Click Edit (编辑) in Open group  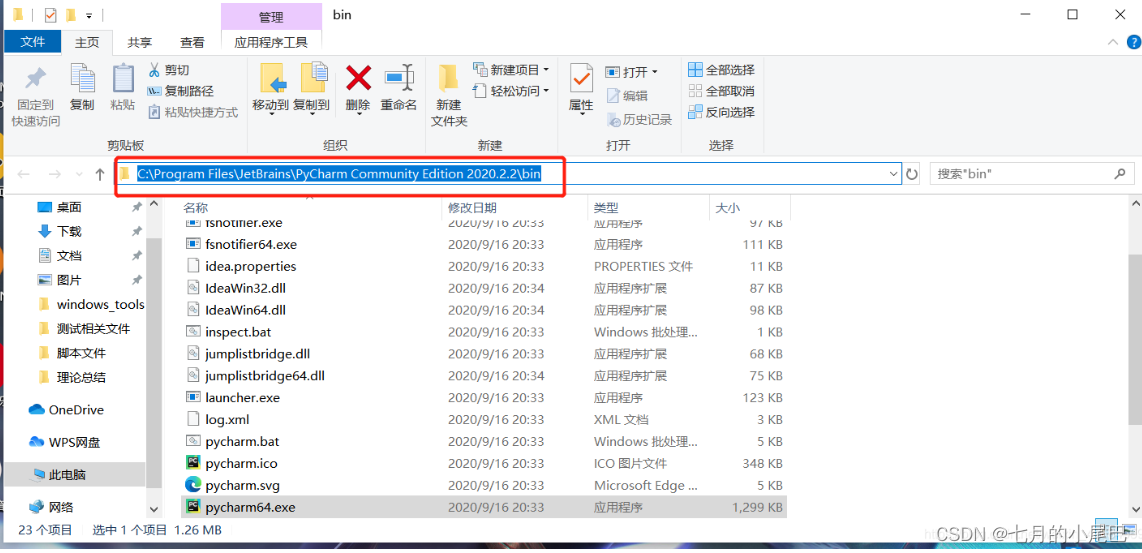pos(626,95)
